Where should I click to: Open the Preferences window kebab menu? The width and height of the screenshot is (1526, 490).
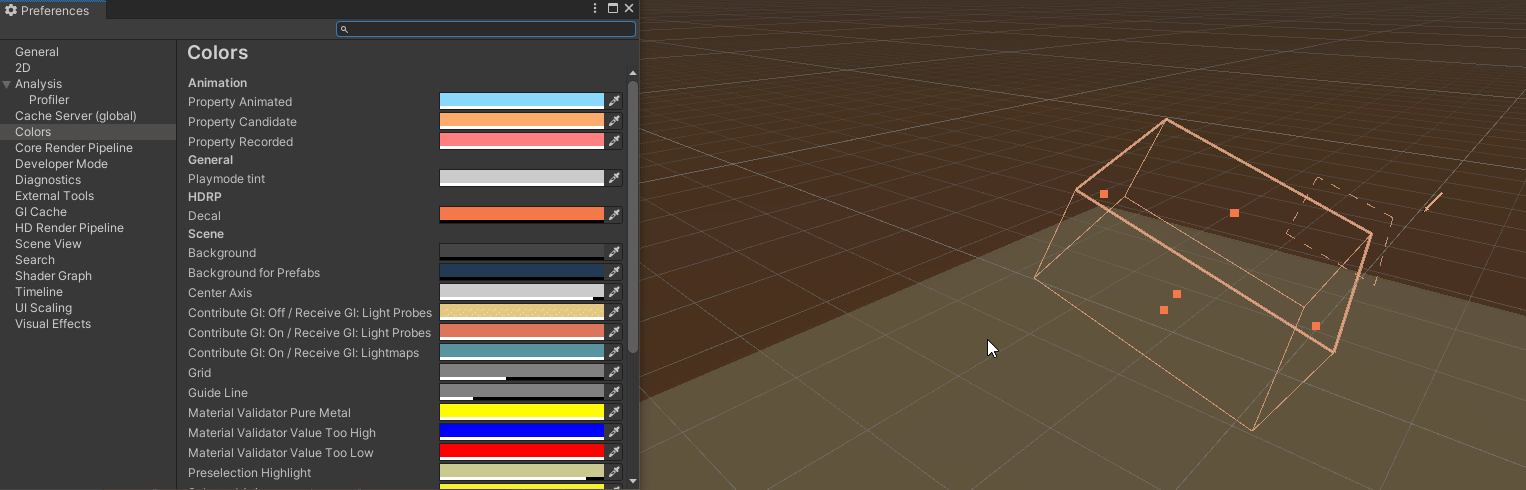596,8
